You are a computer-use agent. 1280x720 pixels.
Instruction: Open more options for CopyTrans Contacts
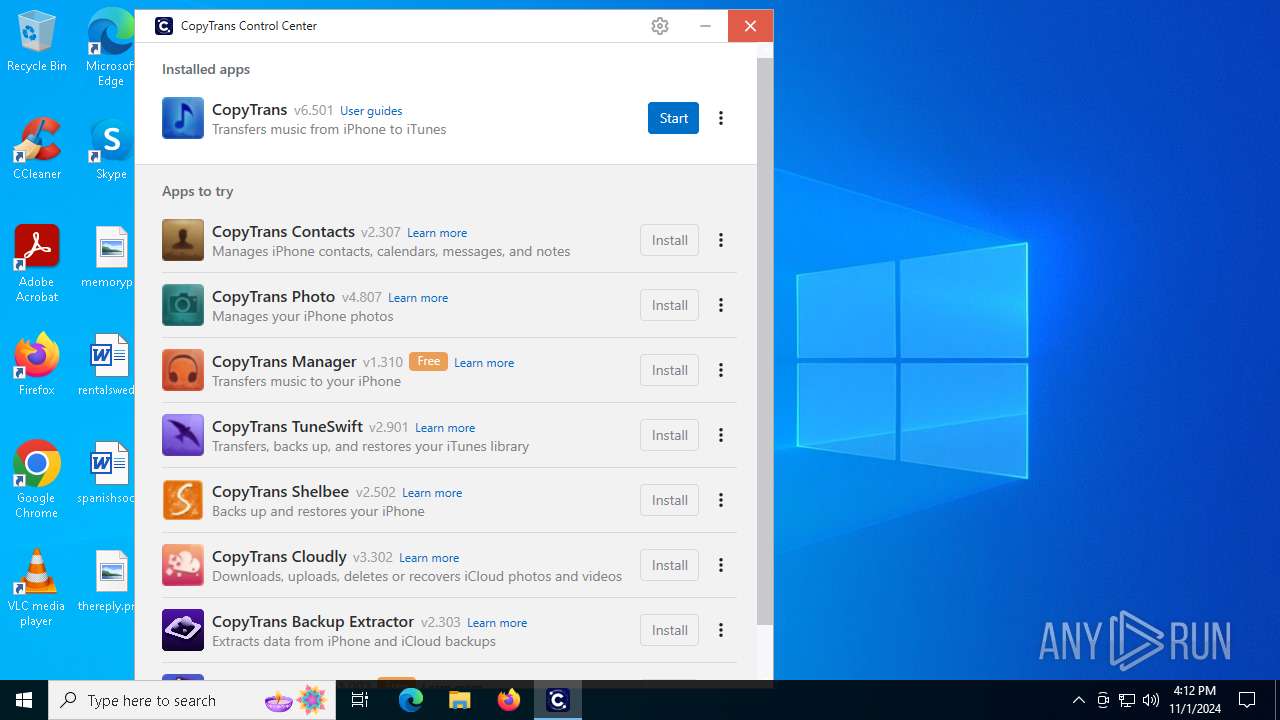[x=721, y=240]
